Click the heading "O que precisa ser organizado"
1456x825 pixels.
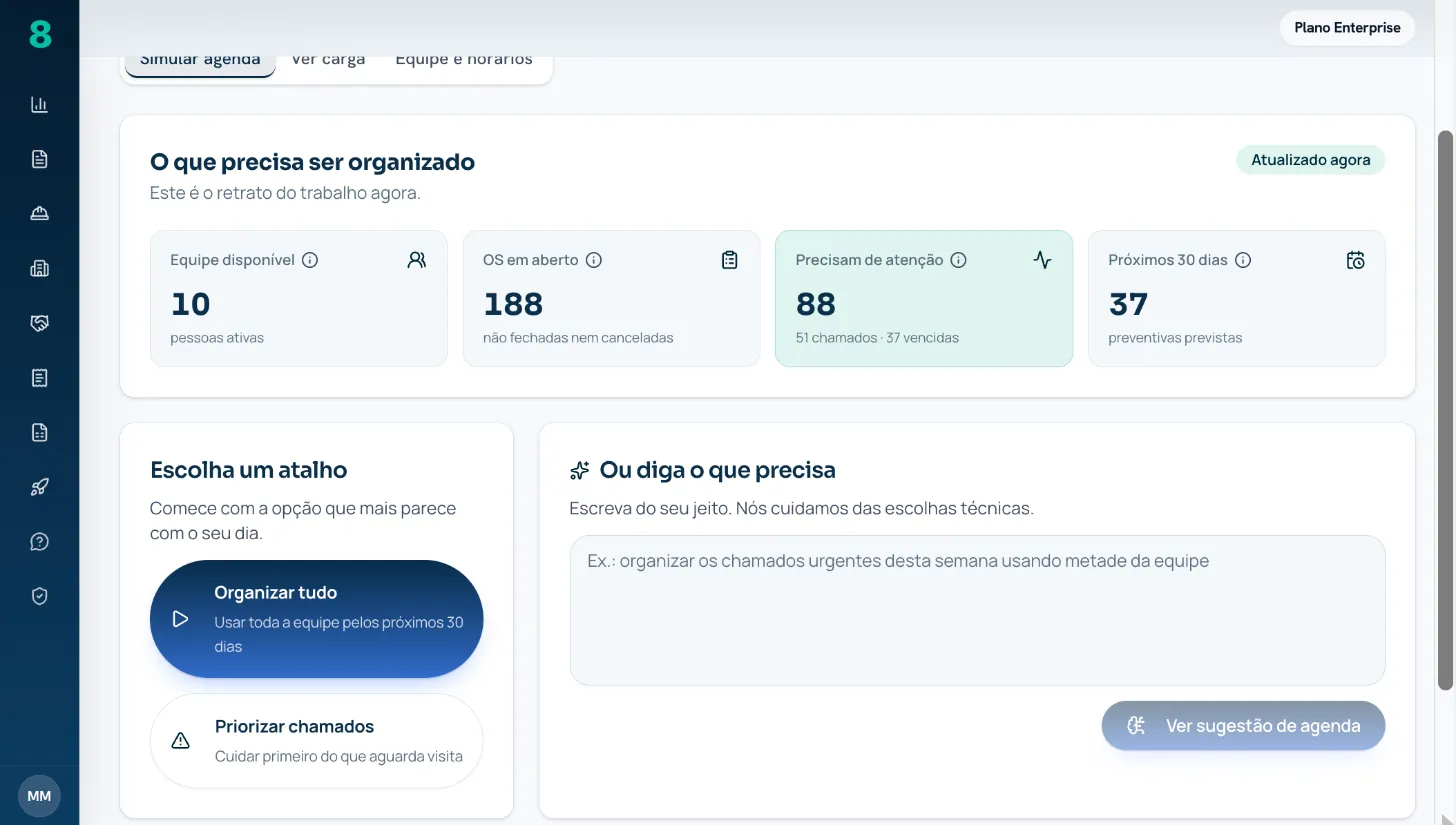coord(312,162)
